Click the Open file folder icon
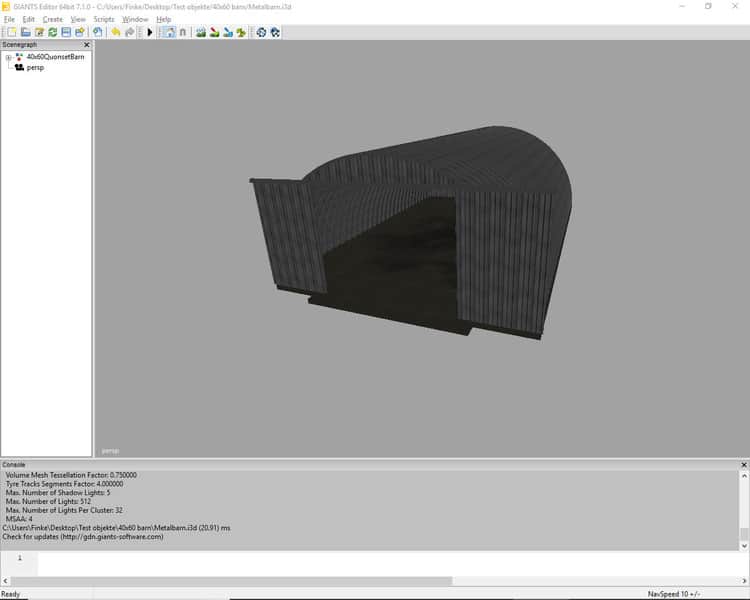Image resolution: width=750 pixels, height=600 pixels. [x=26, y=32]
